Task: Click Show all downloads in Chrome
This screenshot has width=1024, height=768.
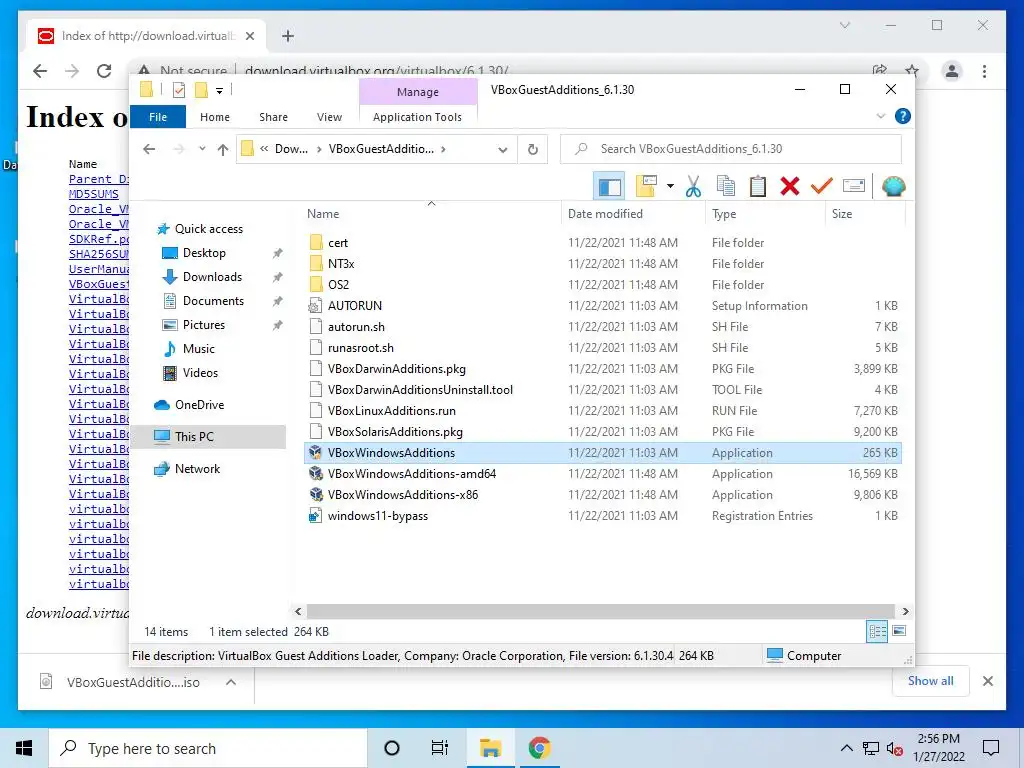Action: point(930,681)
